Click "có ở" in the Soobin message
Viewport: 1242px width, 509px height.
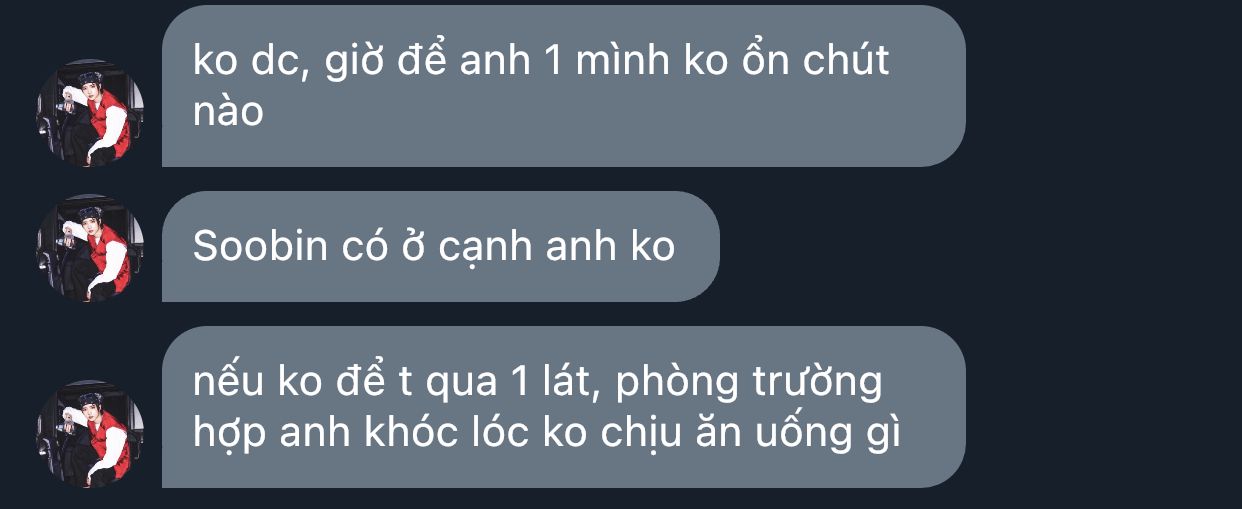click(384, 247)
